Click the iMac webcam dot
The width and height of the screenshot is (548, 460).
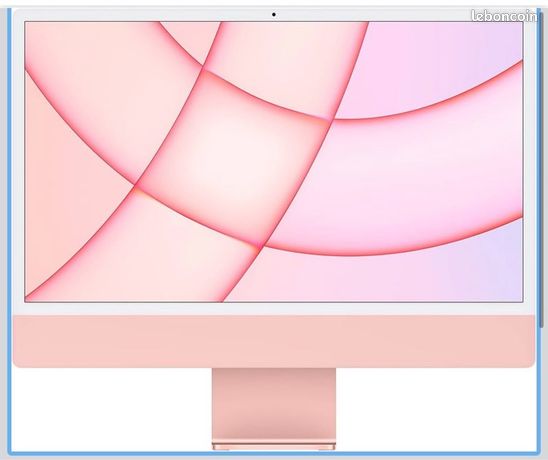[274, 15]
